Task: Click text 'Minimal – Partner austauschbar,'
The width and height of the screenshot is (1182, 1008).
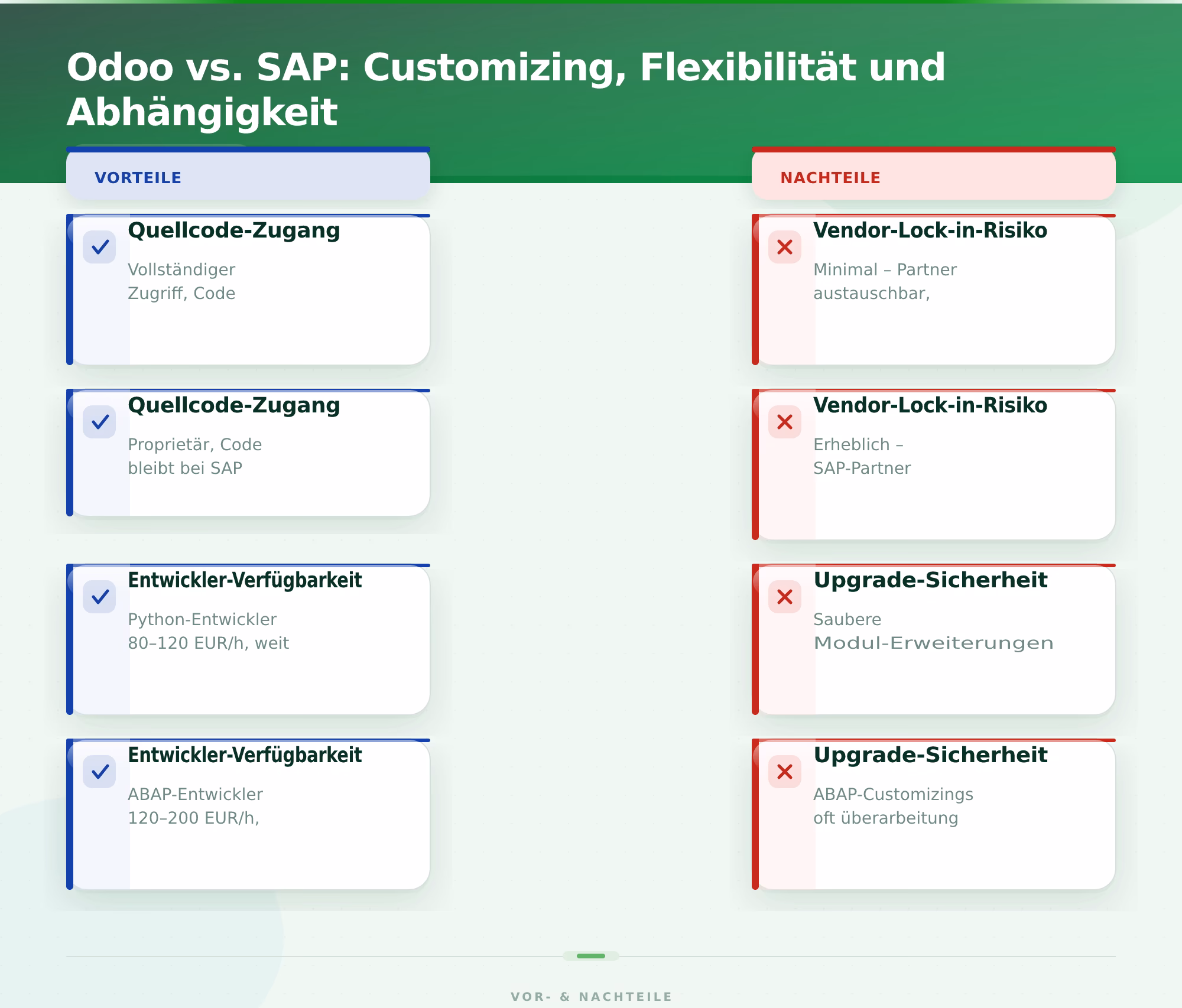Action: point(885,281)
